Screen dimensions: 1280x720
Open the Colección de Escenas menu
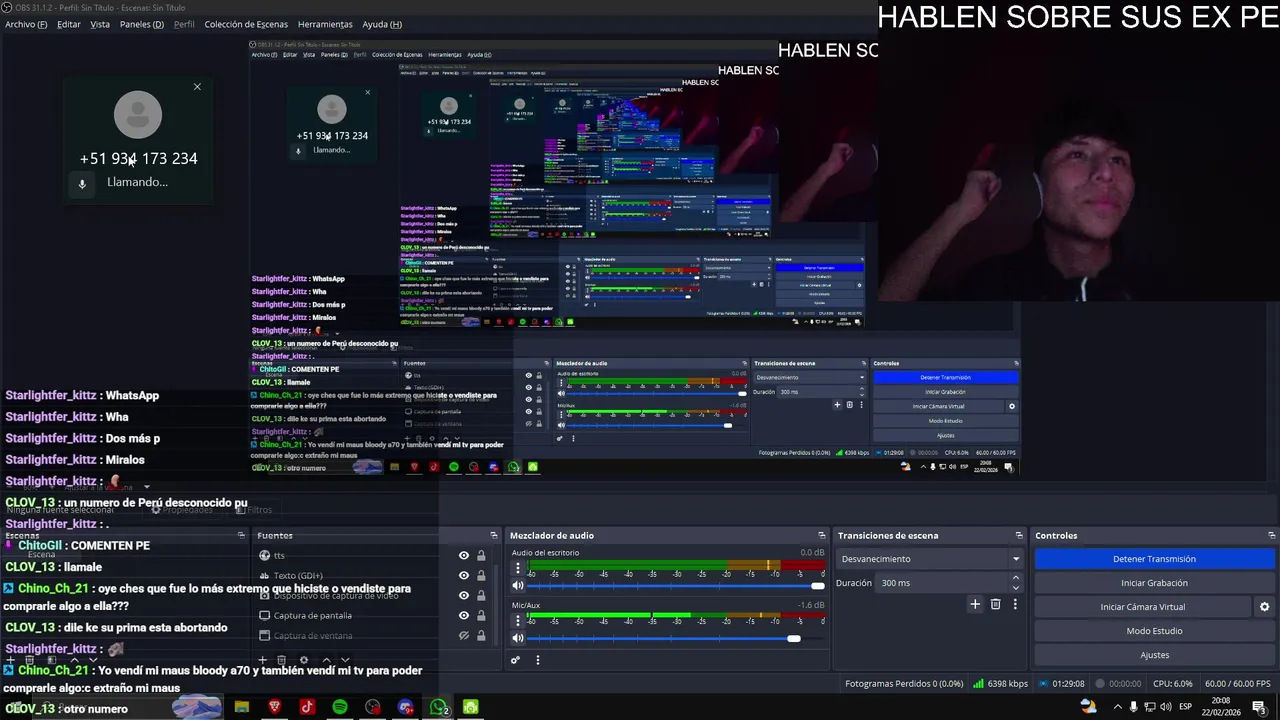[x=246, y=24]
